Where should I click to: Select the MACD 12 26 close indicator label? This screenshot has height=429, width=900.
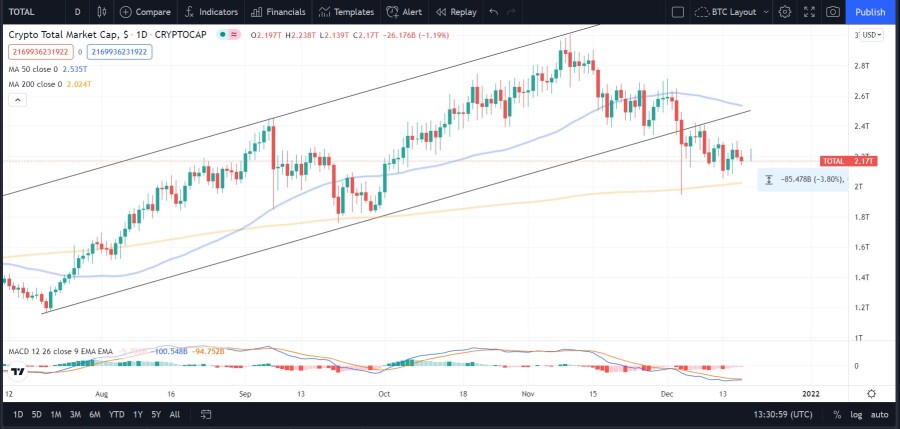(x=60, y=351)
